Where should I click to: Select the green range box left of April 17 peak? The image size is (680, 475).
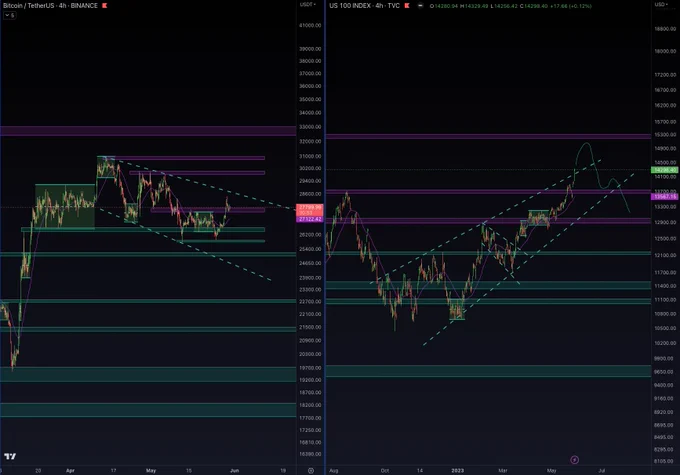65,206
